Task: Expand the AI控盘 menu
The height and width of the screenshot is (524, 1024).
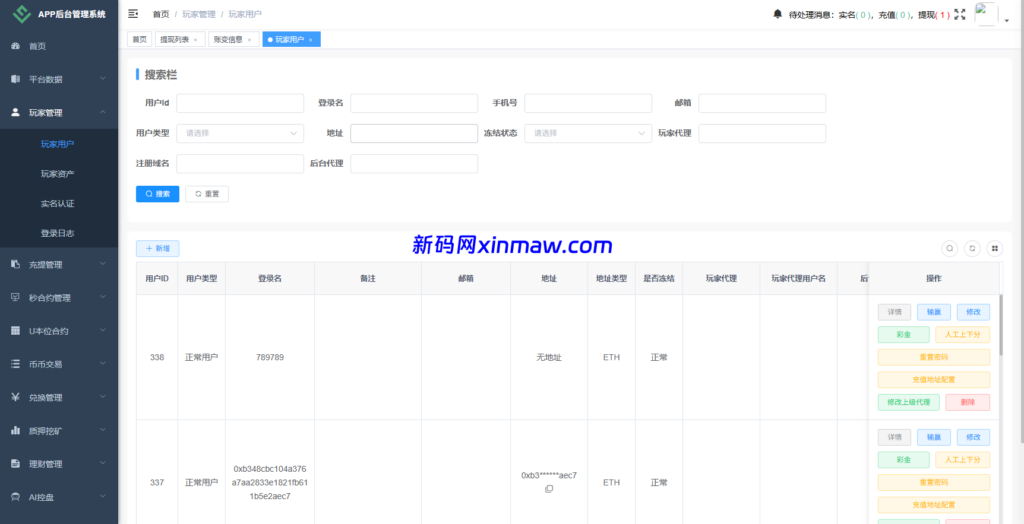Action: [103, 497]
